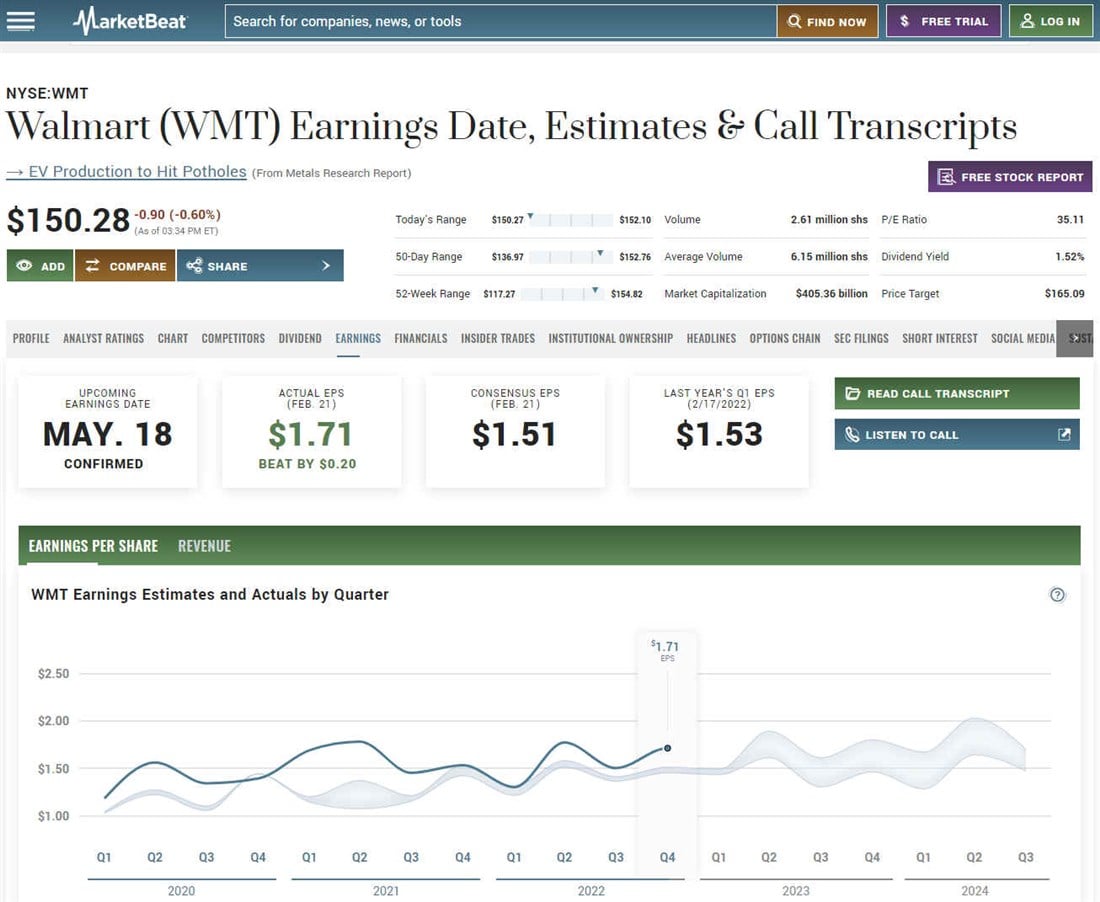Open the Analyst Ratings tab

coord(103,338)
